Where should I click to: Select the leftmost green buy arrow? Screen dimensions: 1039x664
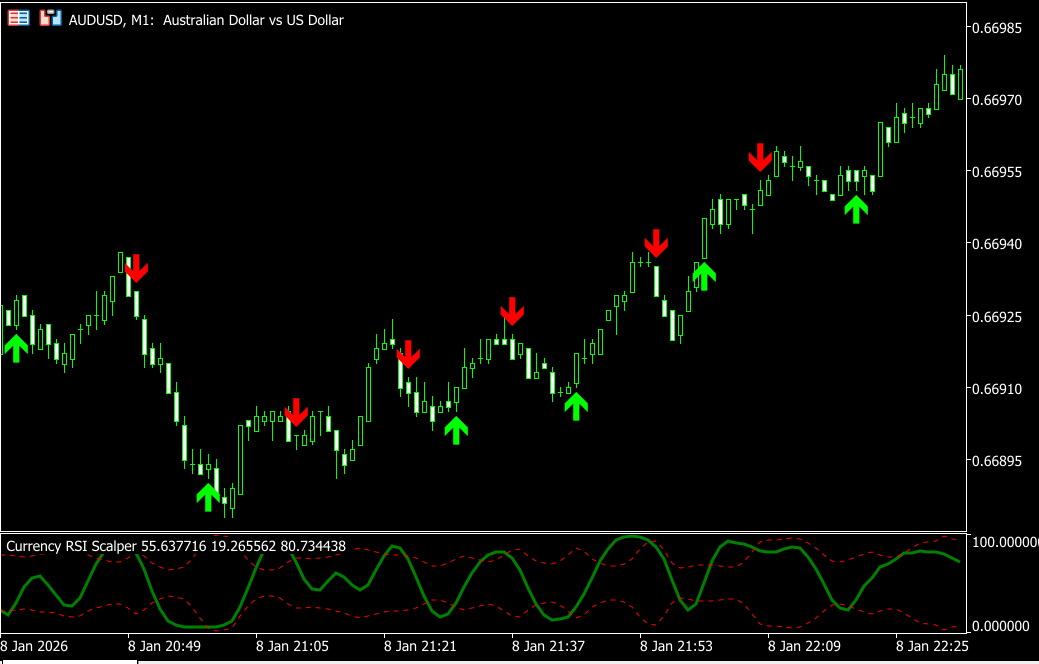point(16,348)
